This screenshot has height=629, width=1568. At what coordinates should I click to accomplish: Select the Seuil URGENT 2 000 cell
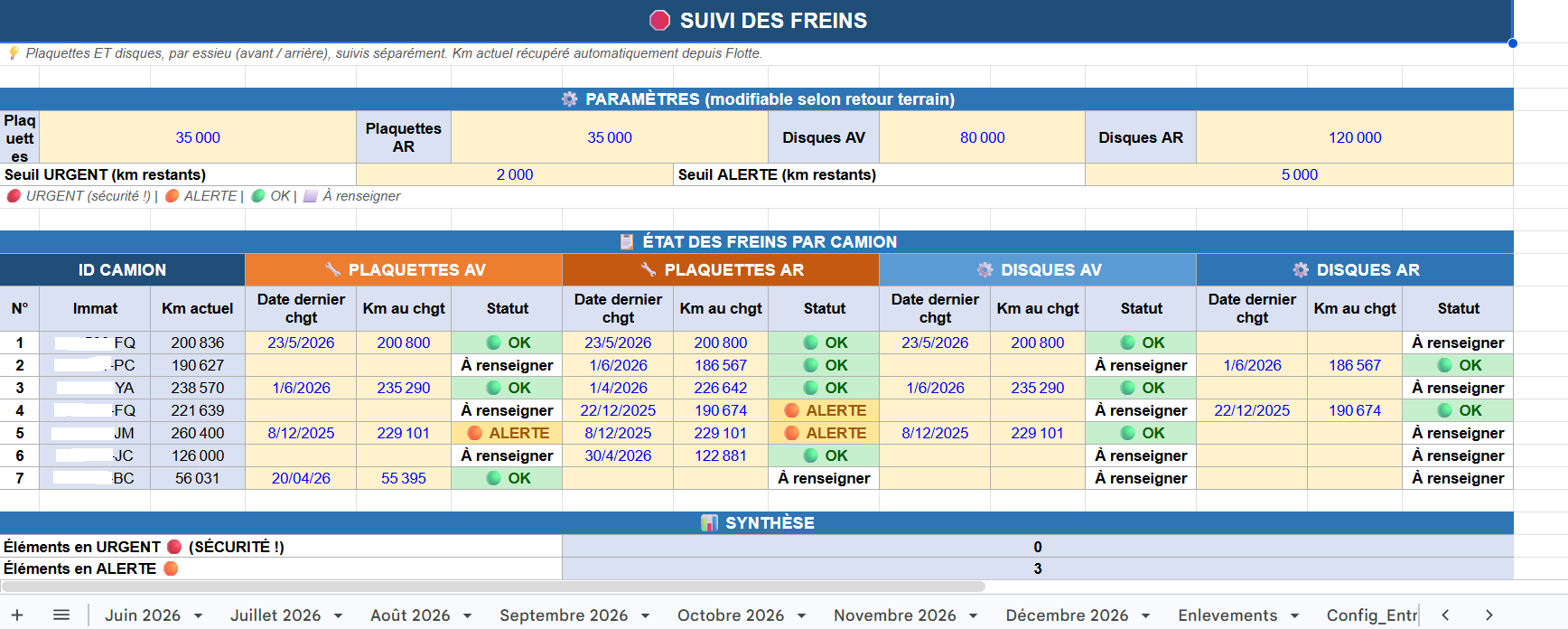click(515, 174)
